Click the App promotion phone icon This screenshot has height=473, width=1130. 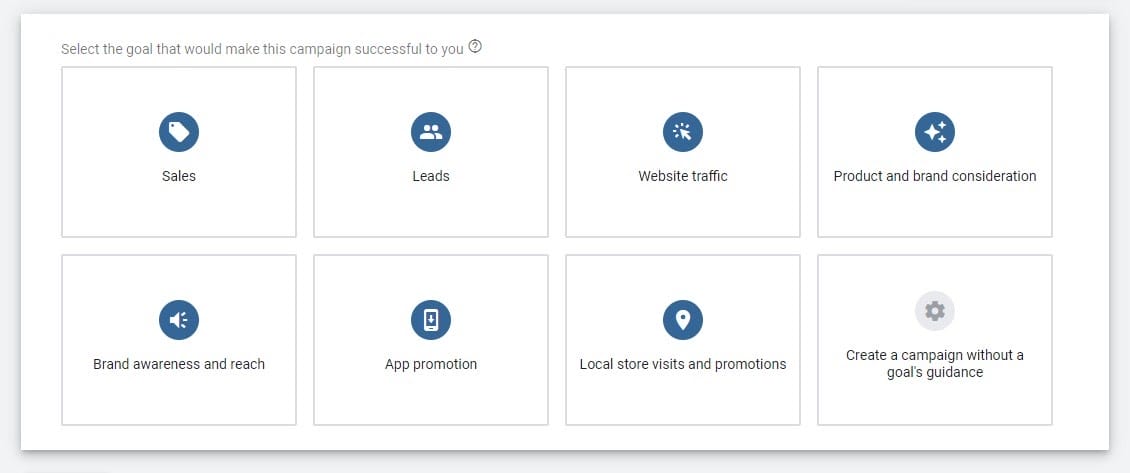click(x=431, y=320)
